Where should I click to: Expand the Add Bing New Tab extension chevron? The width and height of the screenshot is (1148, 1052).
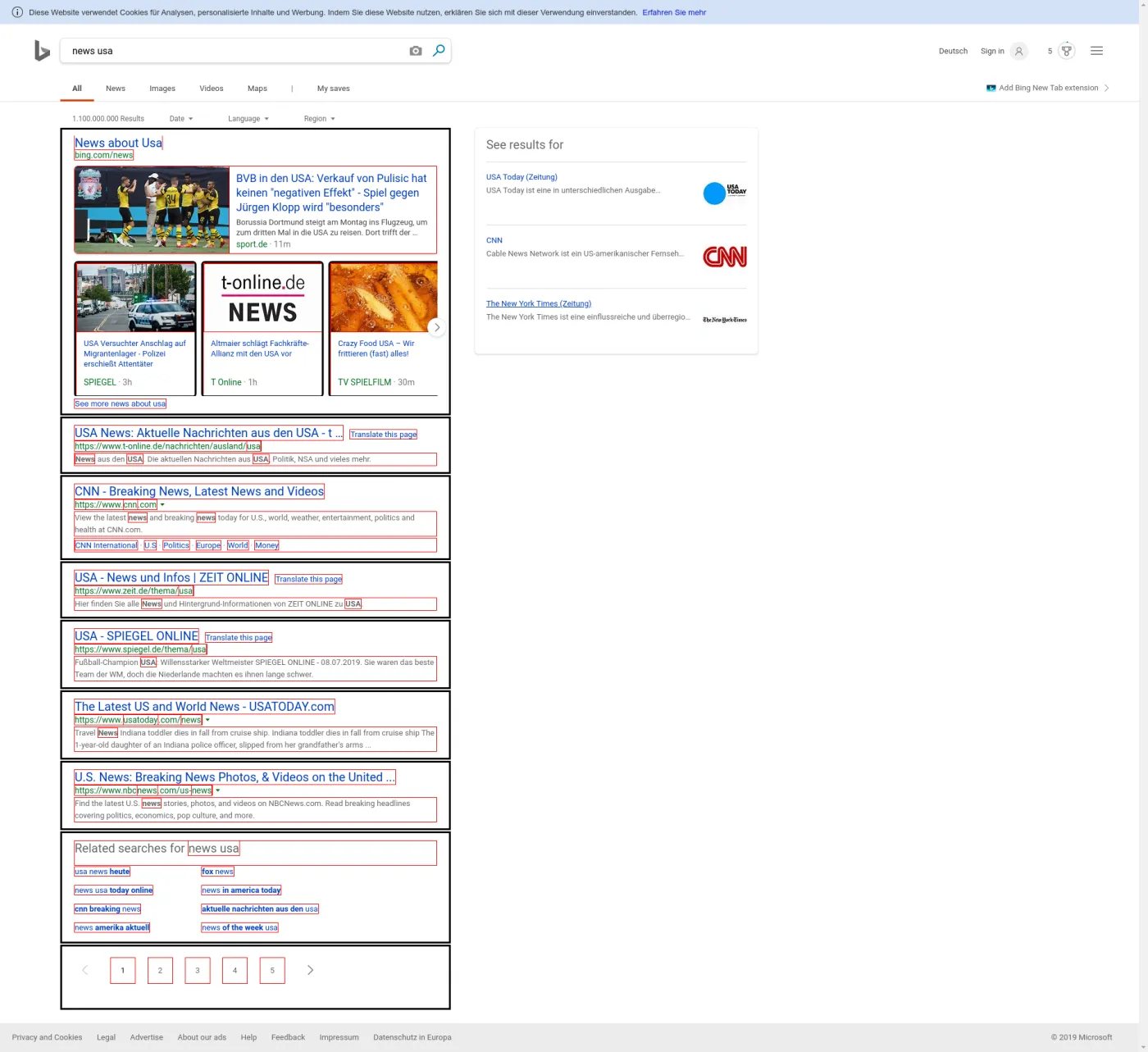(x=1107, y=88)
